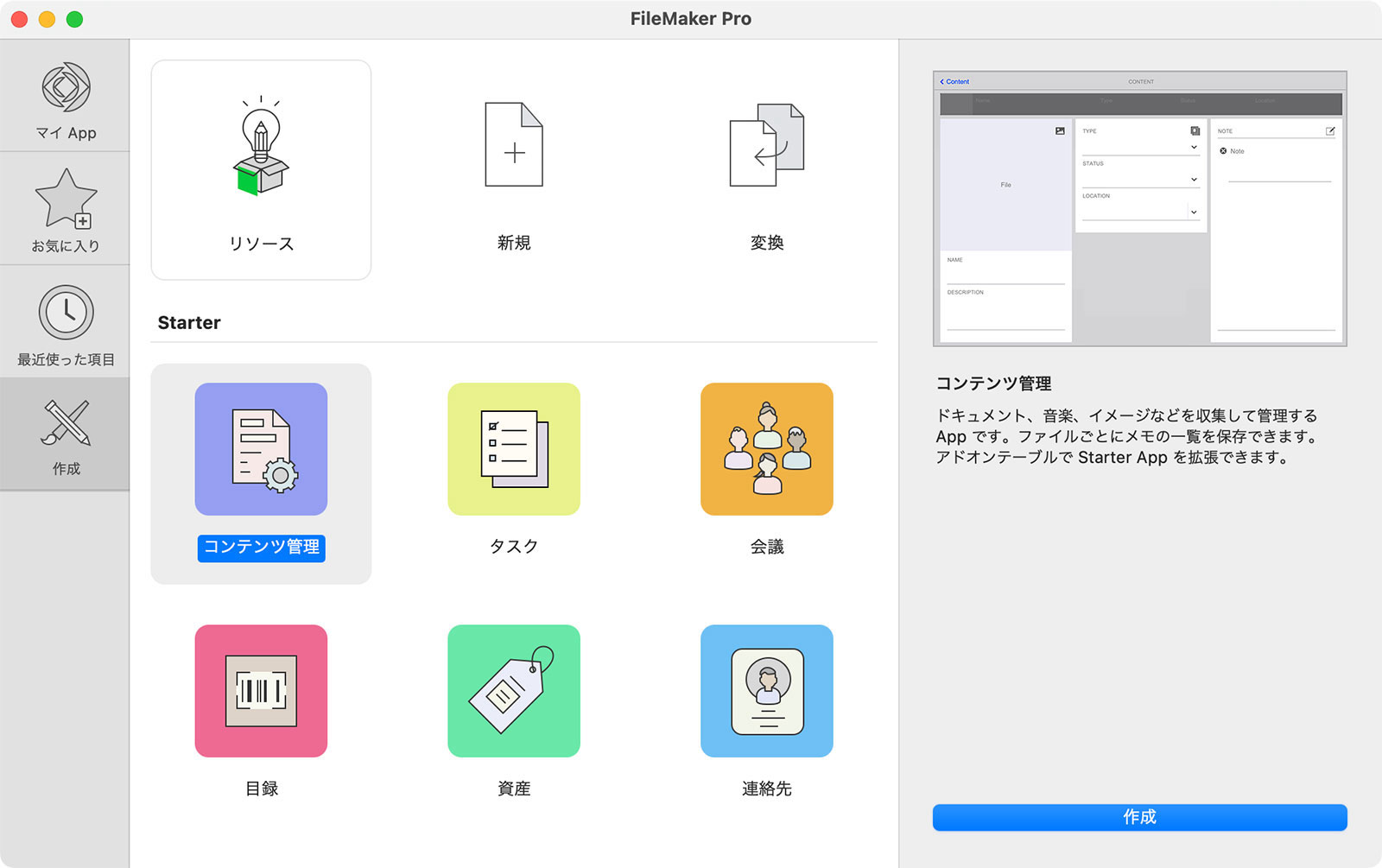
Task: Open the タスク starter app
Action: [x=513, y=449]
